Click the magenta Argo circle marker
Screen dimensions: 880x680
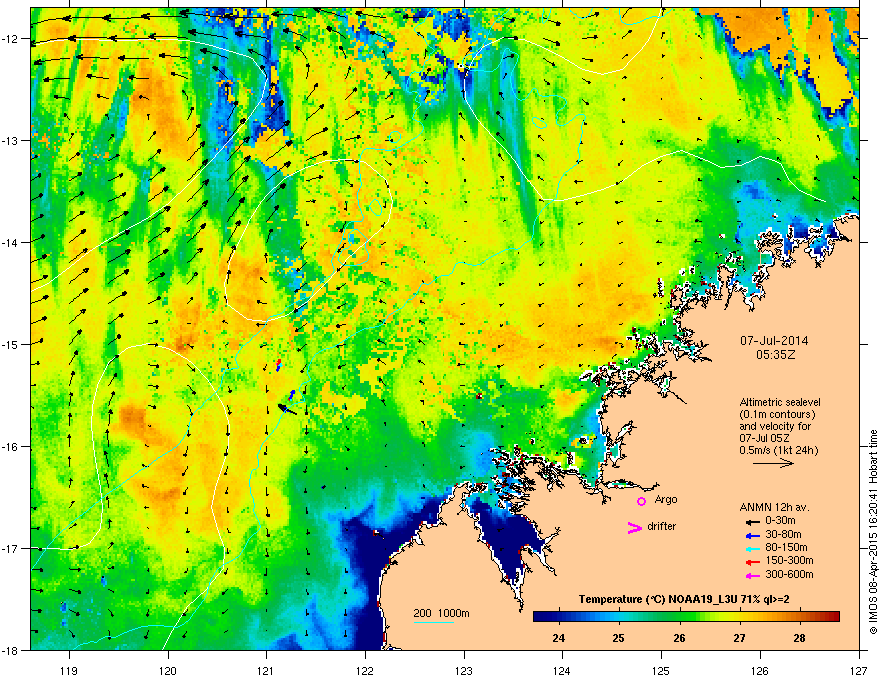point(641,501)
